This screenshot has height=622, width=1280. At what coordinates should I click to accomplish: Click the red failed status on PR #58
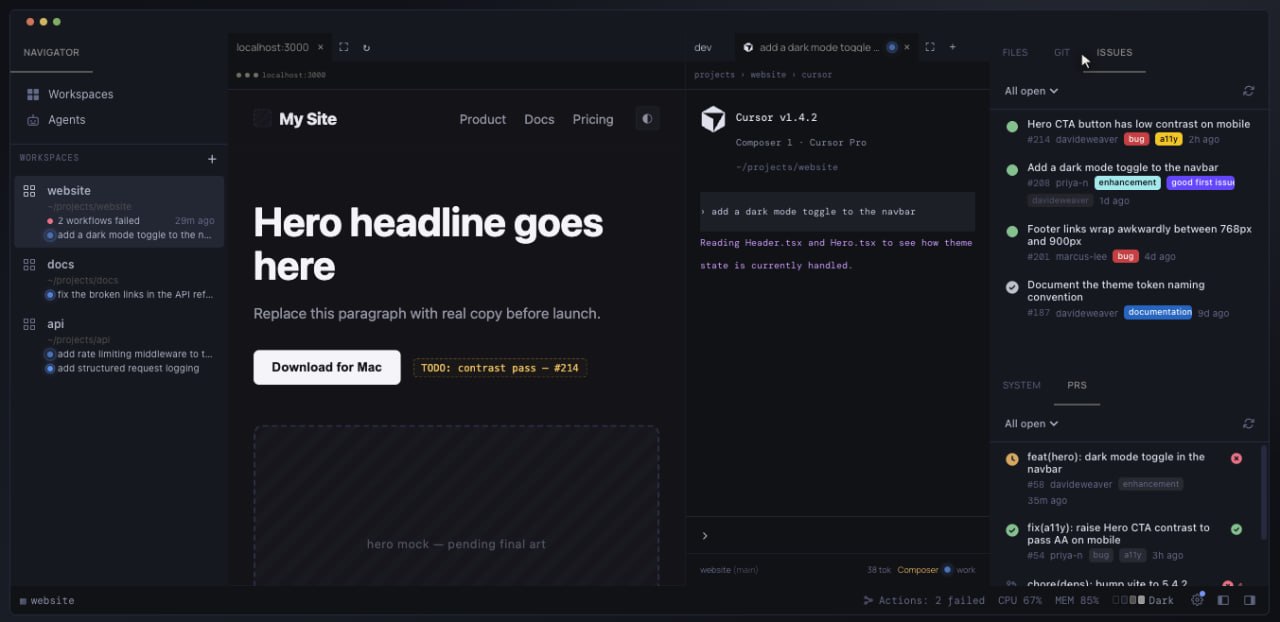tap(1236, 458)
